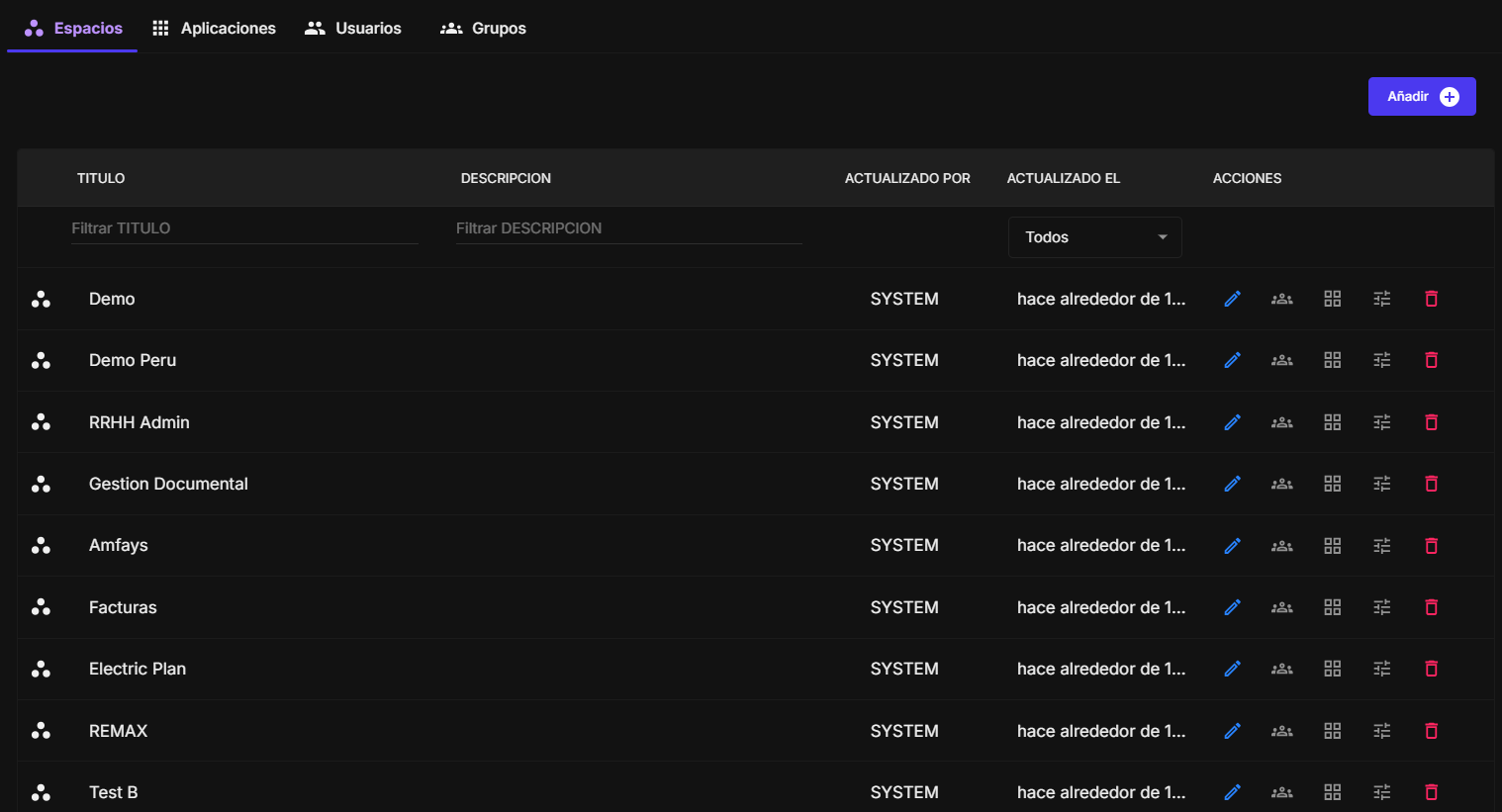Open groups icon for Electric Plan row

1282,669
